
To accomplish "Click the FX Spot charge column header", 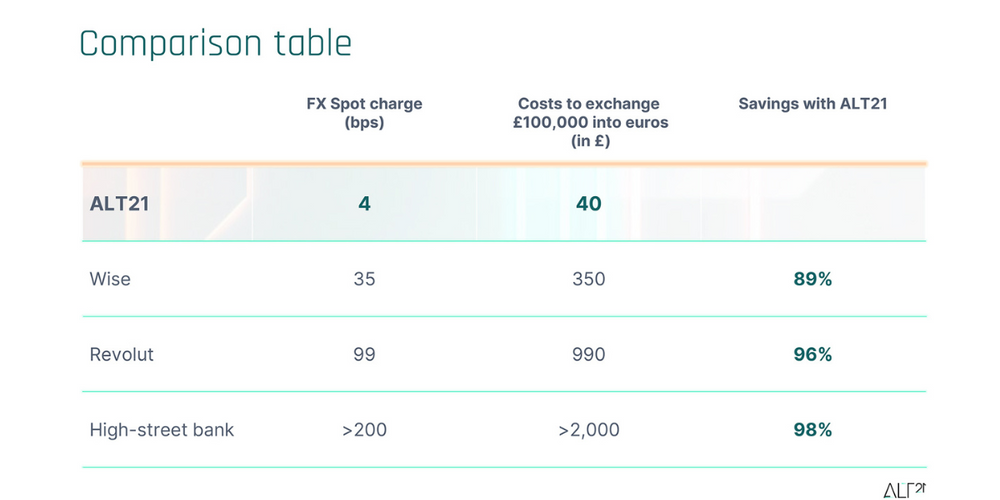I will point(364,113).
